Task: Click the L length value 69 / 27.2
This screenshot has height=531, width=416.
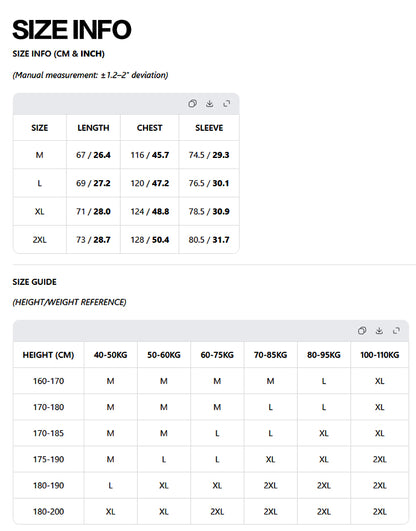Action: (x=93, y=183)
